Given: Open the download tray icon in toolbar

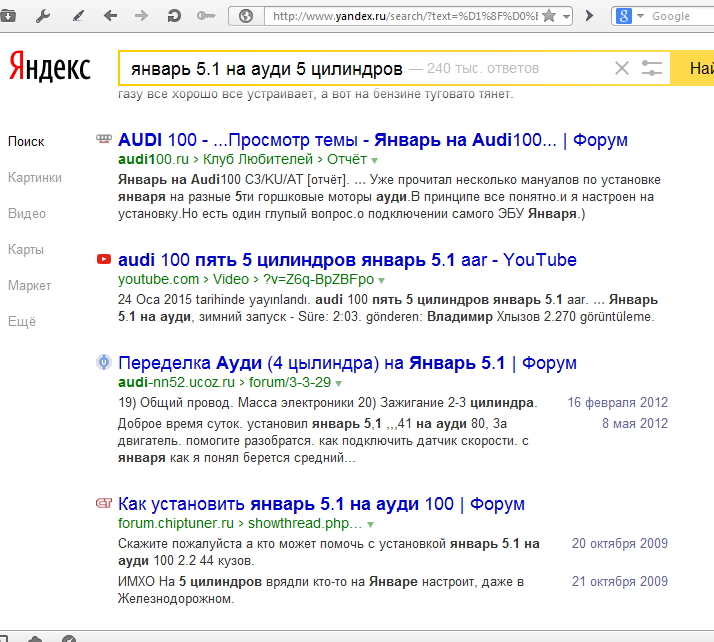Looking at the screenshot, I should pyautogui.click(x=8, y=16).
